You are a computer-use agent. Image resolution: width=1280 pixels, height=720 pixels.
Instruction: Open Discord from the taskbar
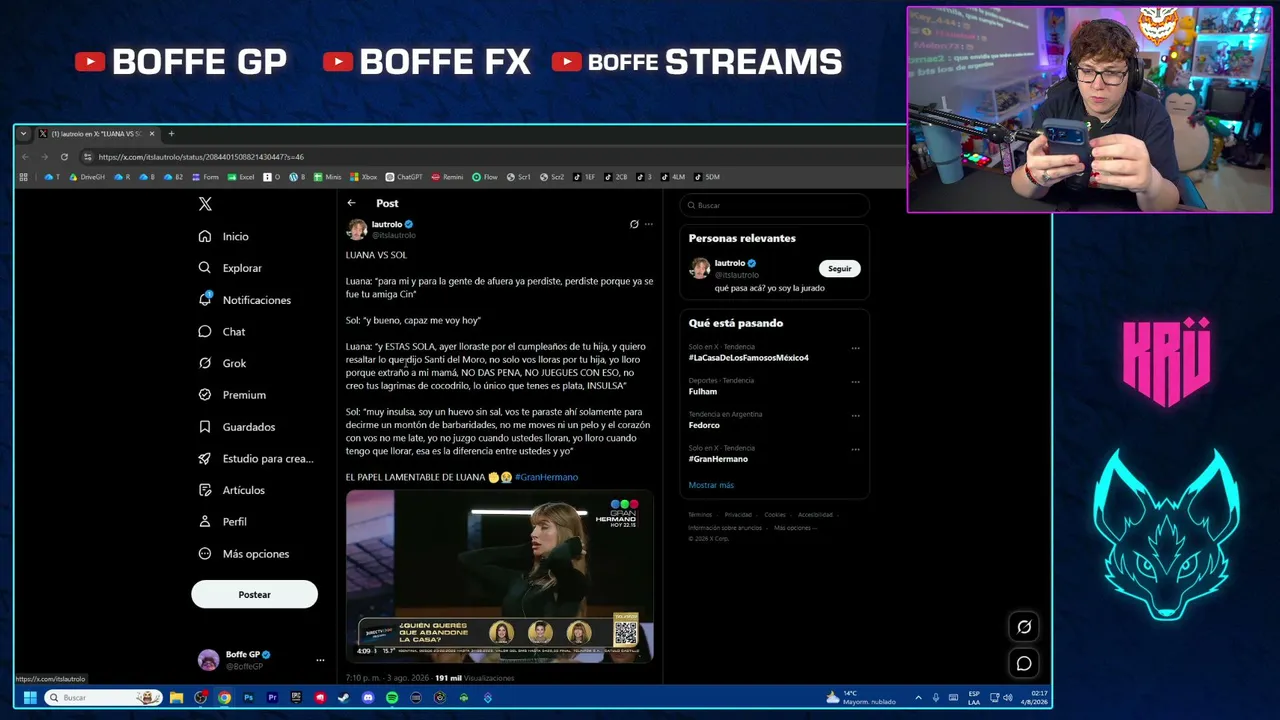[368, 698]
